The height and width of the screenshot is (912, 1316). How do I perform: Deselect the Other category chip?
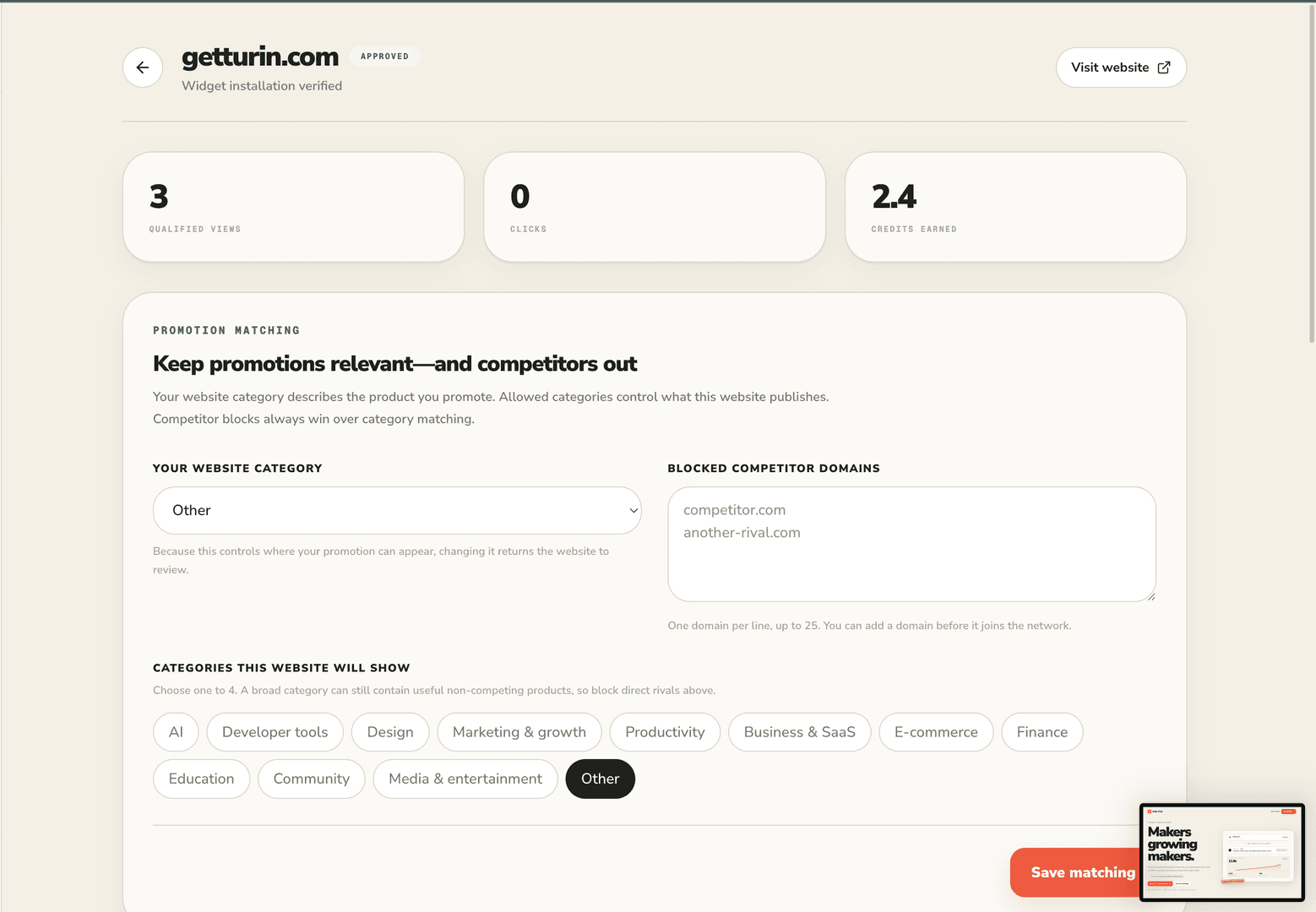coord(601,779)
